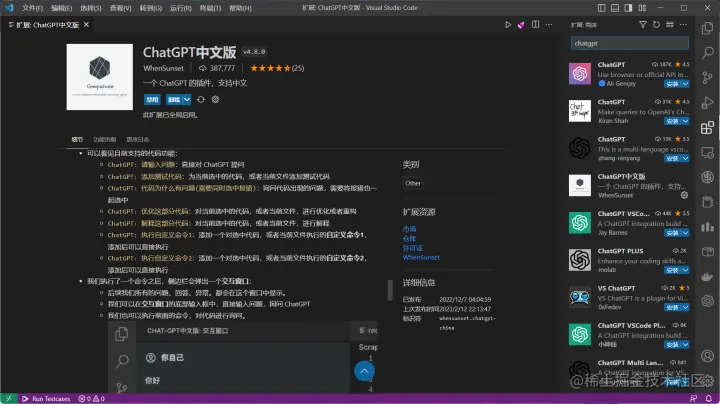Close the 扩展: ChatGPT中文版 editor tab
Viewport: 720px width, 404px height.
point(86,24)
